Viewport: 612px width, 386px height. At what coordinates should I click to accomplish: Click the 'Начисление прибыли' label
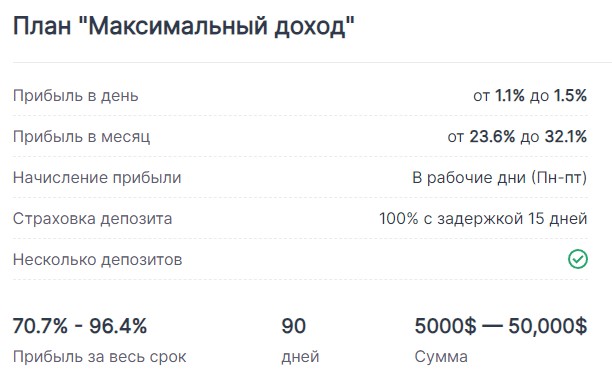coord(97,178)
